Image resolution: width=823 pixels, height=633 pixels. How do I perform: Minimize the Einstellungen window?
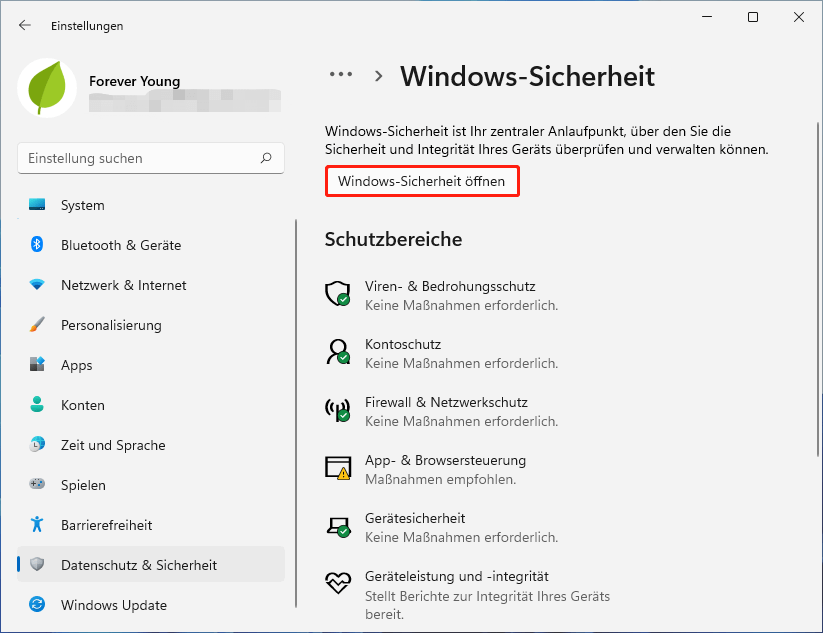coord(707,17)
